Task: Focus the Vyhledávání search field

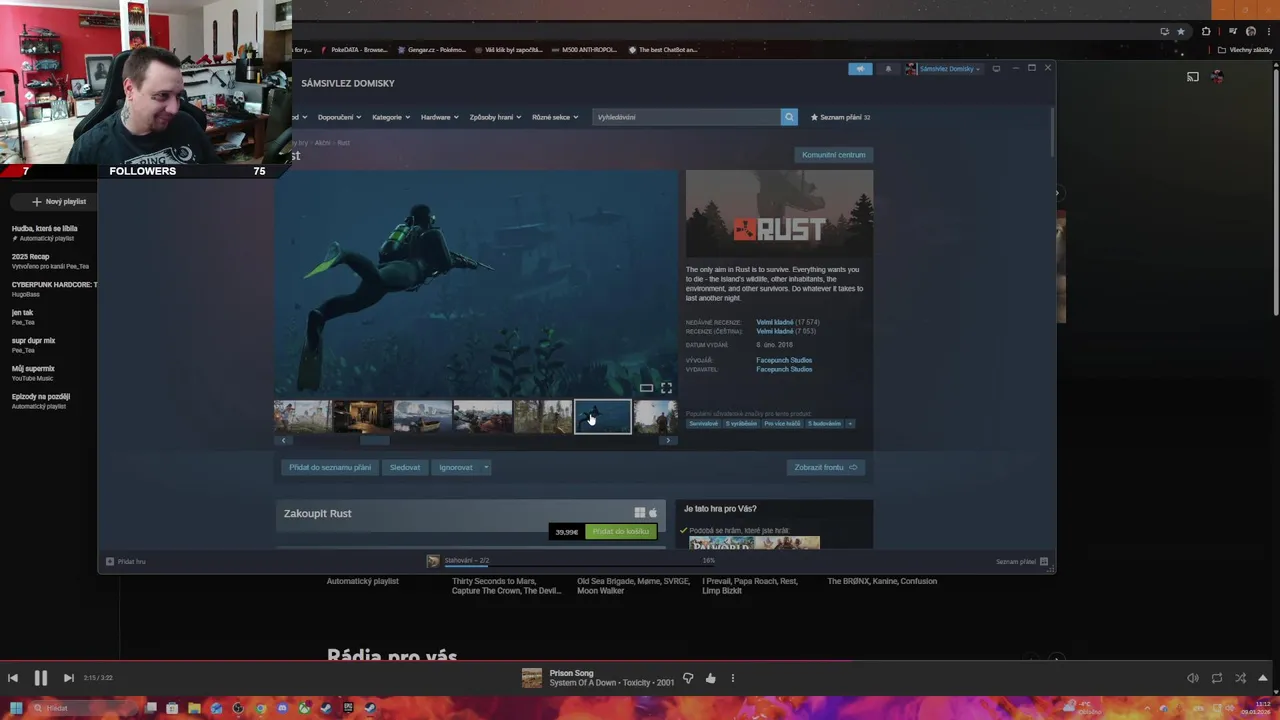Action: tap(686, 117)
